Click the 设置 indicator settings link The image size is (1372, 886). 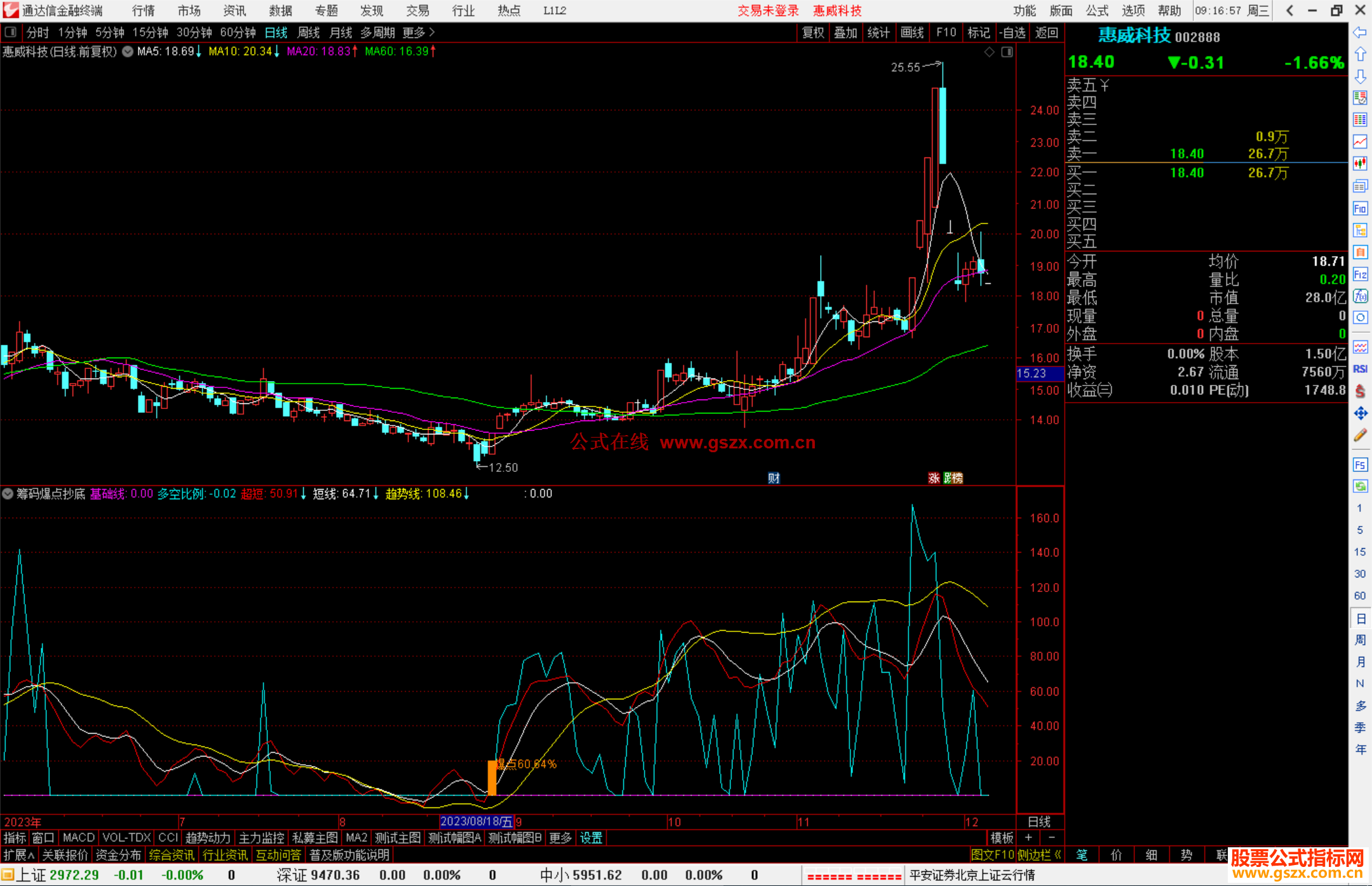[591, 838]
